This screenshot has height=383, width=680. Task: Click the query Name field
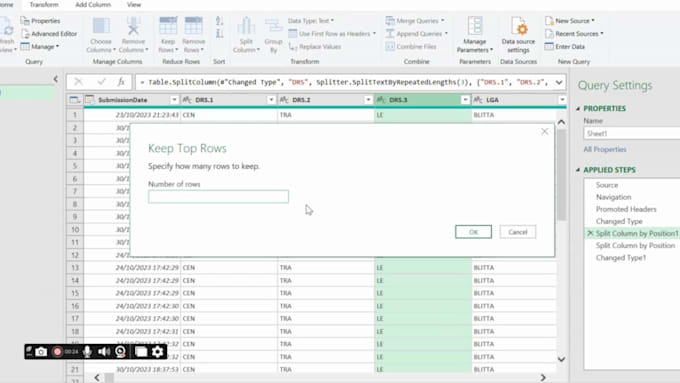[631, 134]
